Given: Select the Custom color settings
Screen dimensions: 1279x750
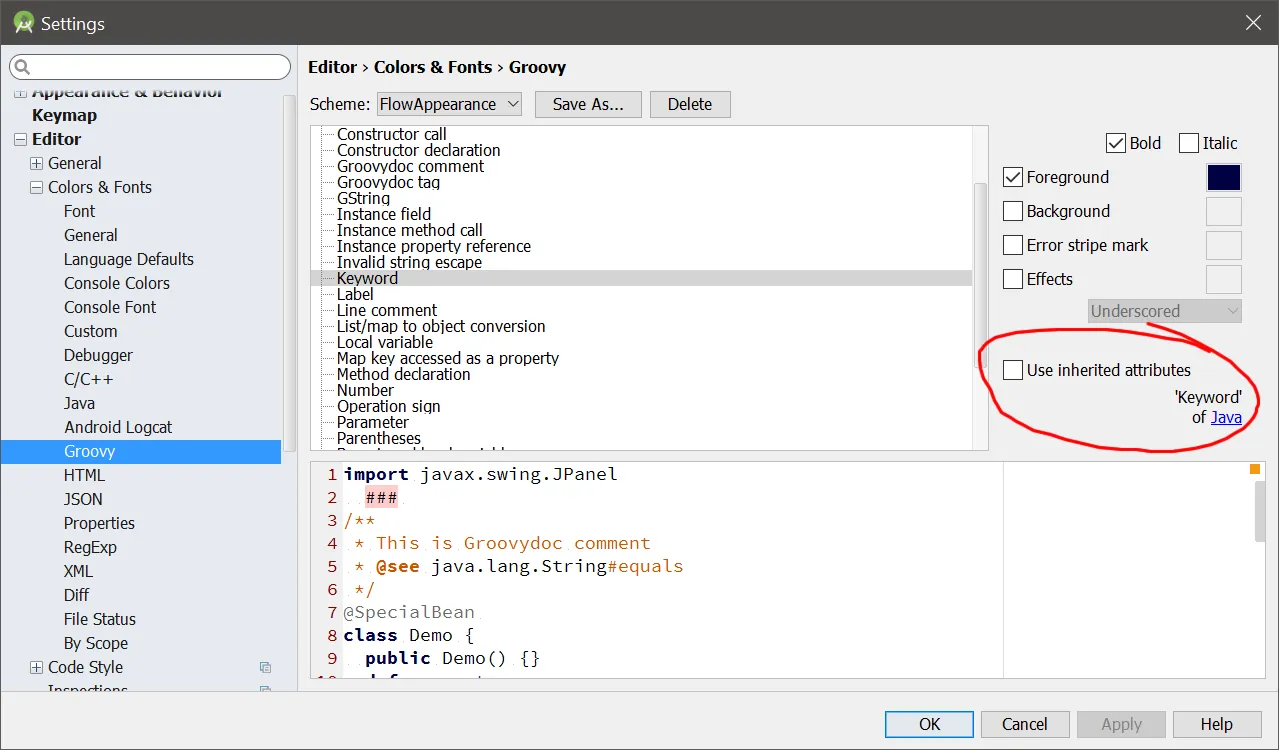Looking at the screenshot, I should tap(91, 331).
